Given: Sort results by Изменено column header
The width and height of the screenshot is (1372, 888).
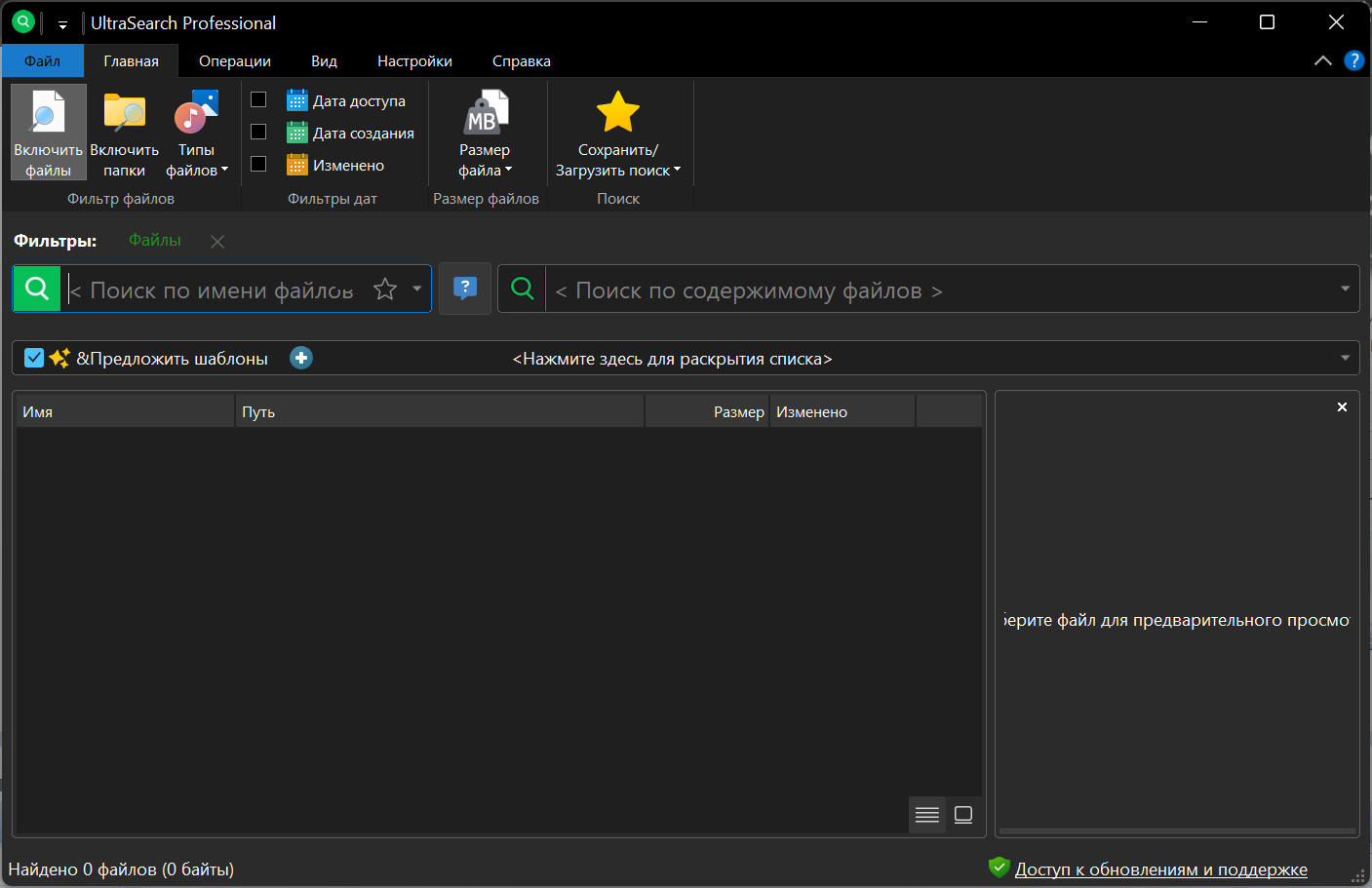Looking at the screenshot, I should [843, 411].
